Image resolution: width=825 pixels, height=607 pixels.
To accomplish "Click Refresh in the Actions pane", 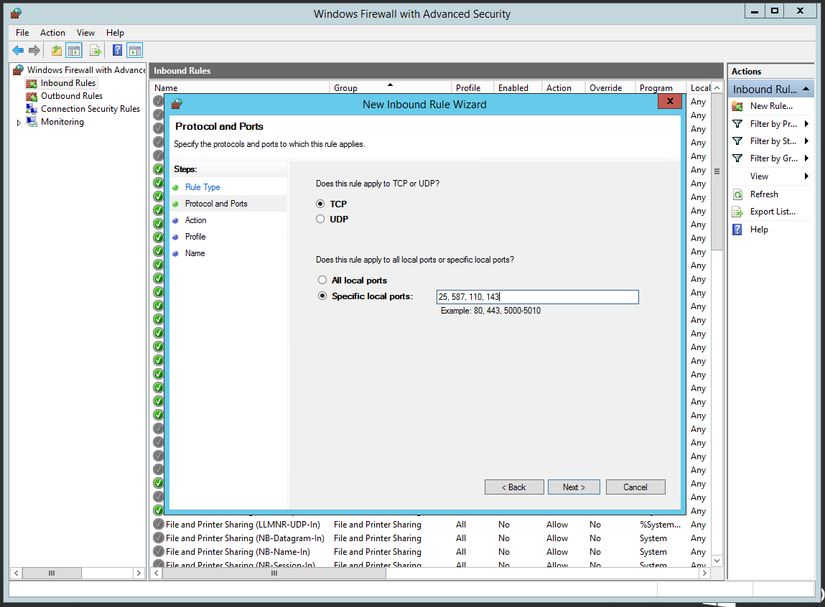I will [764, 195].
